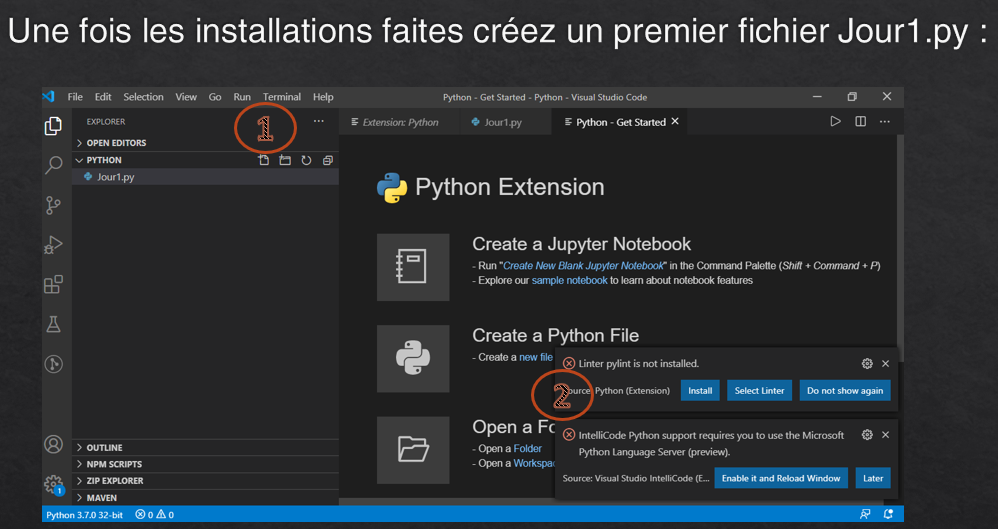The width and height of the screenshot is (998, 529).
Task: Click the Refresh Explorer icon
Action: [306, 160]
